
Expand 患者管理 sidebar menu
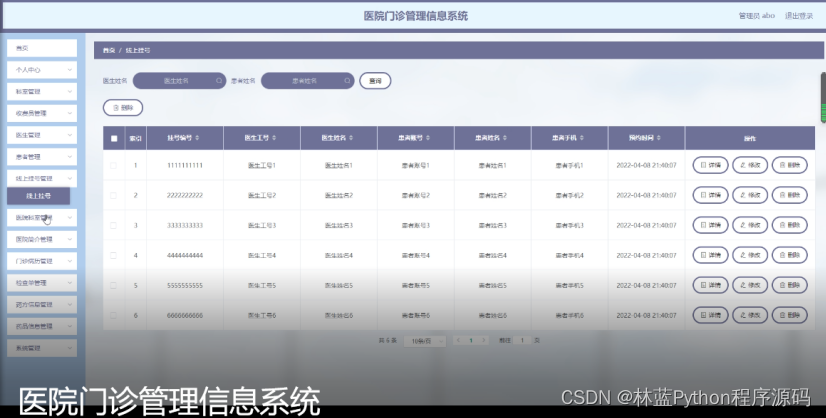(42, 157)
